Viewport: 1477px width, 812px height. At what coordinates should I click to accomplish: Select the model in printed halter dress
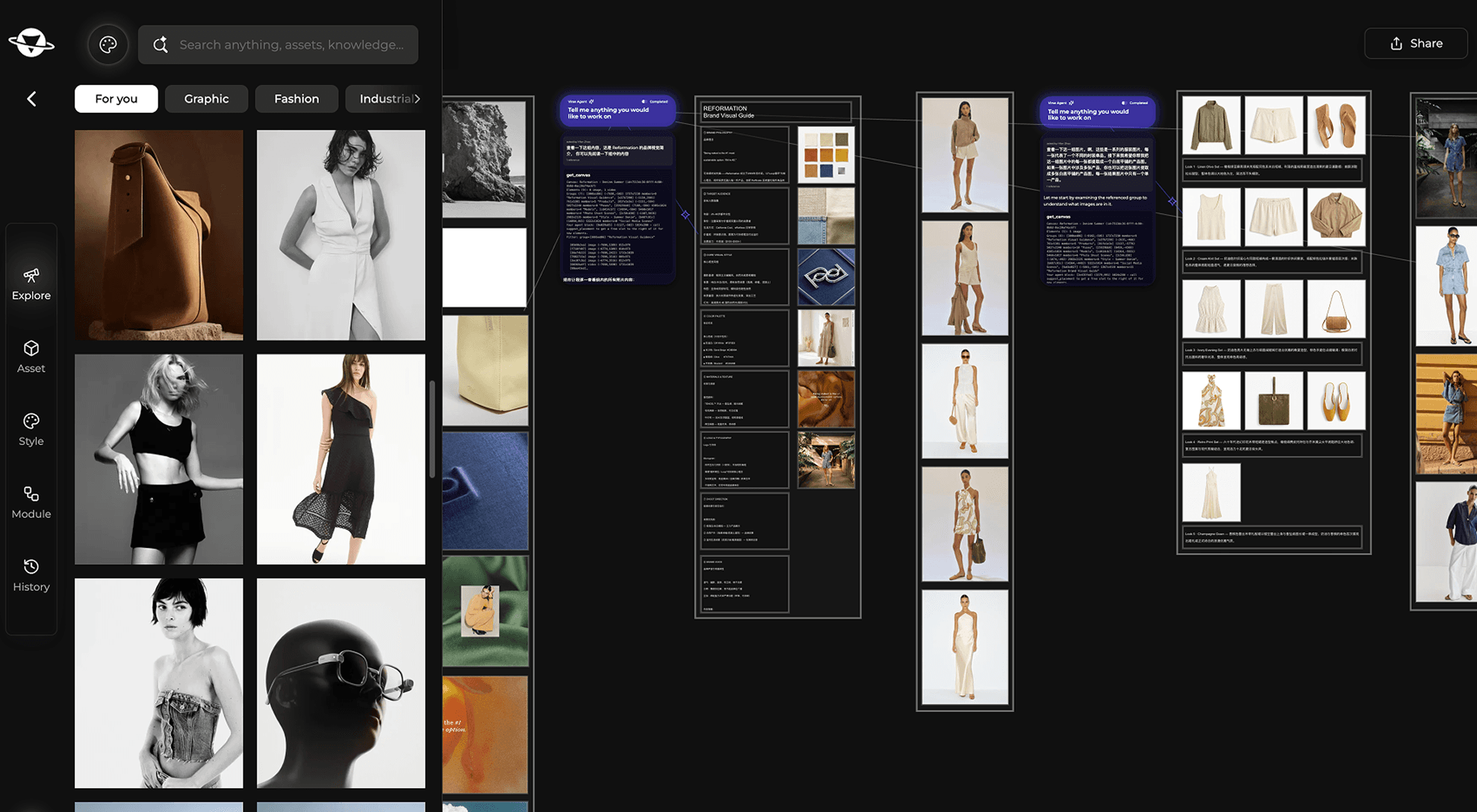tap(965, 524)
